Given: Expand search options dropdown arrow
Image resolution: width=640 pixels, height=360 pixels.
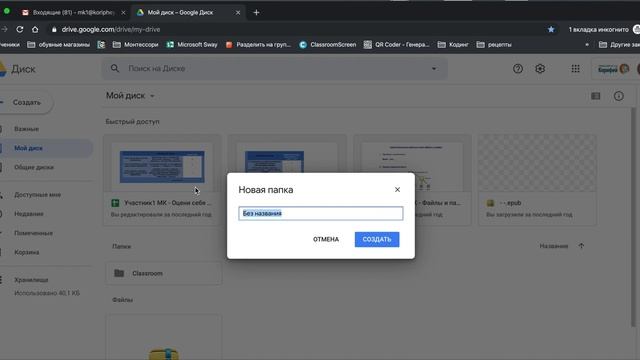Looking at the screenshot, I should coord(434,69).
